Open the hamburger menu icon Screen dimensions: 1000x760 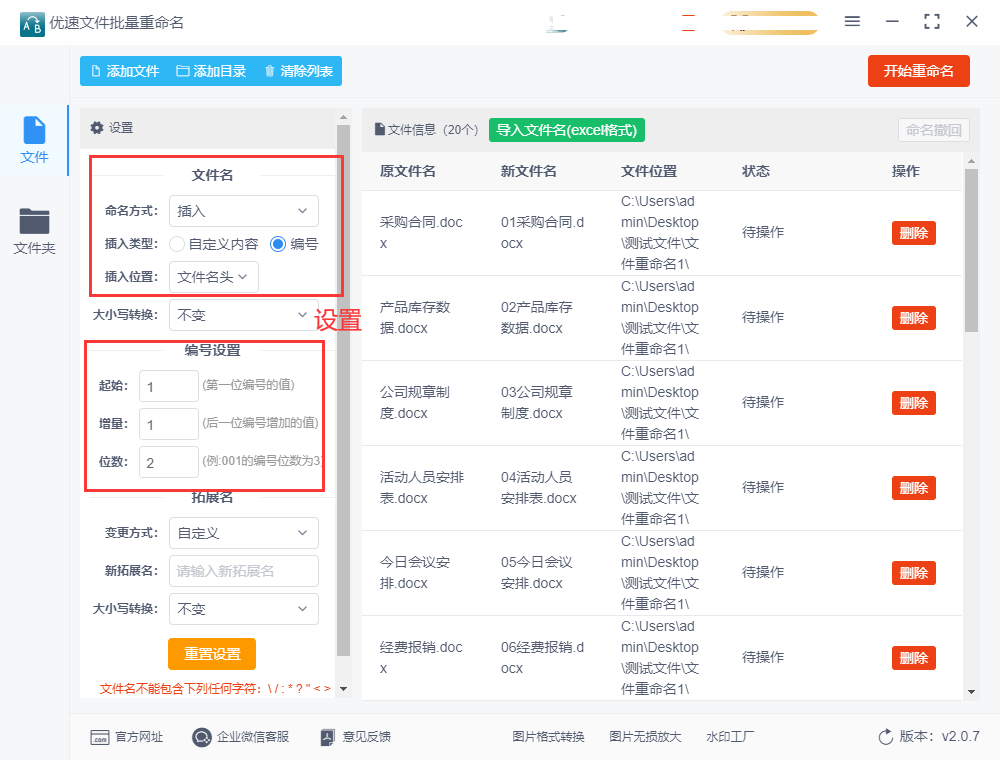852,22
